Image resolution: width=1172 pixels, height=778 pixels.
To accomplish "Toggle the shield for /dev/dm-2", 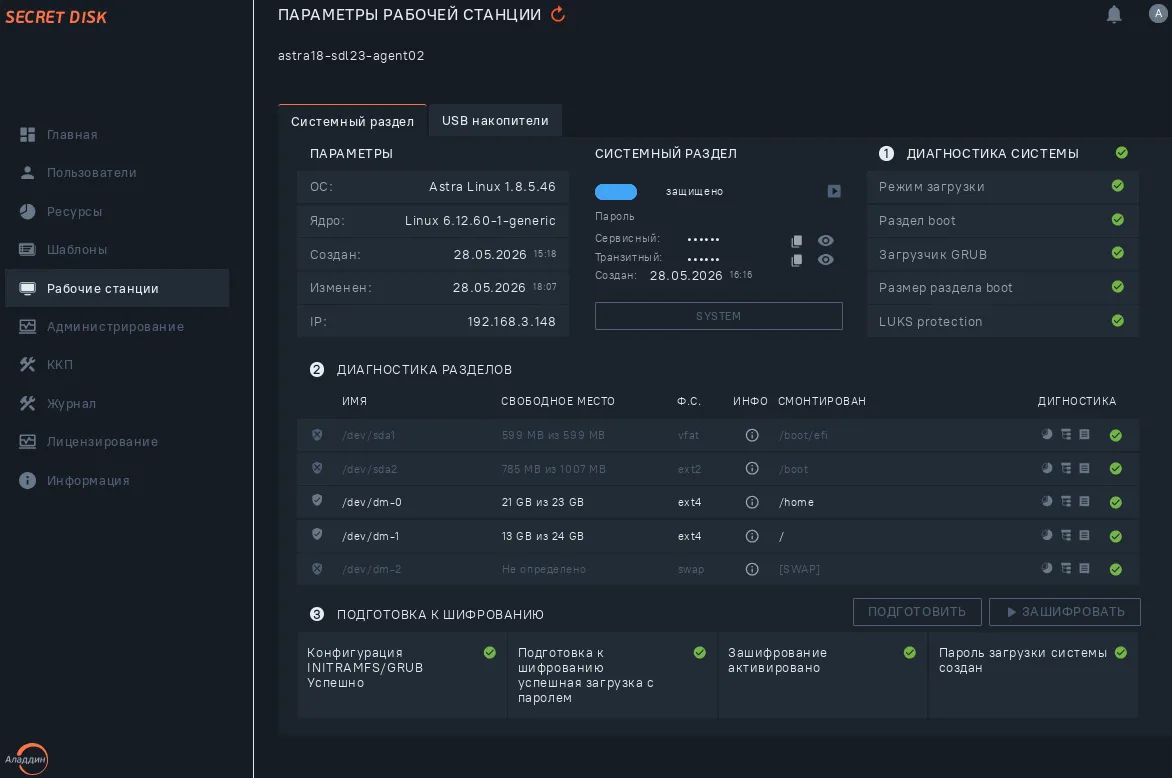I will coord(317,569).
